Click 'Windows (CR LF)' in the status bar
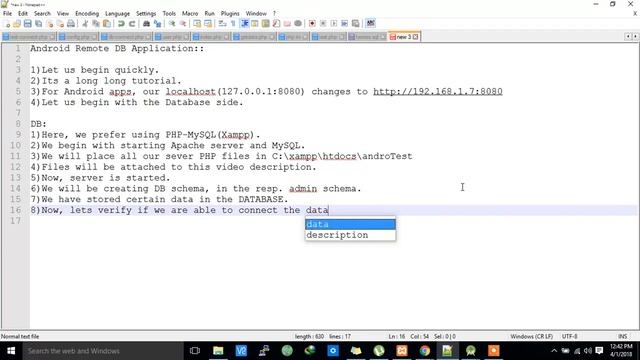Image resolution: width=640 pixels, height=360 pixels. point(531,336)
